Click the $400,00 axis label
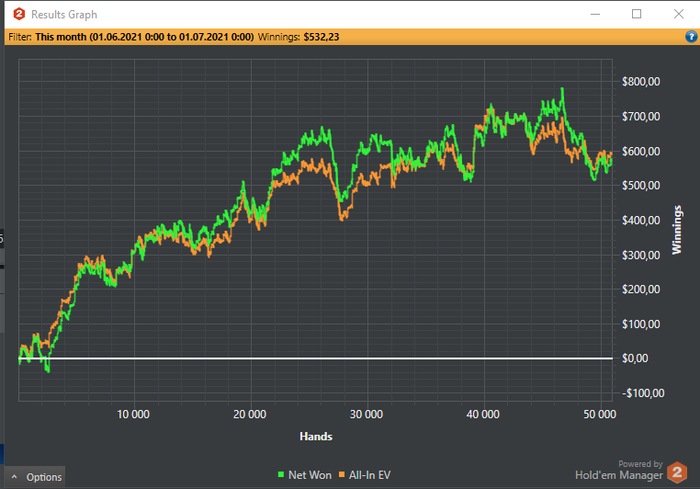Viewport: 700px width, 489px height. (x=641, y=220)
